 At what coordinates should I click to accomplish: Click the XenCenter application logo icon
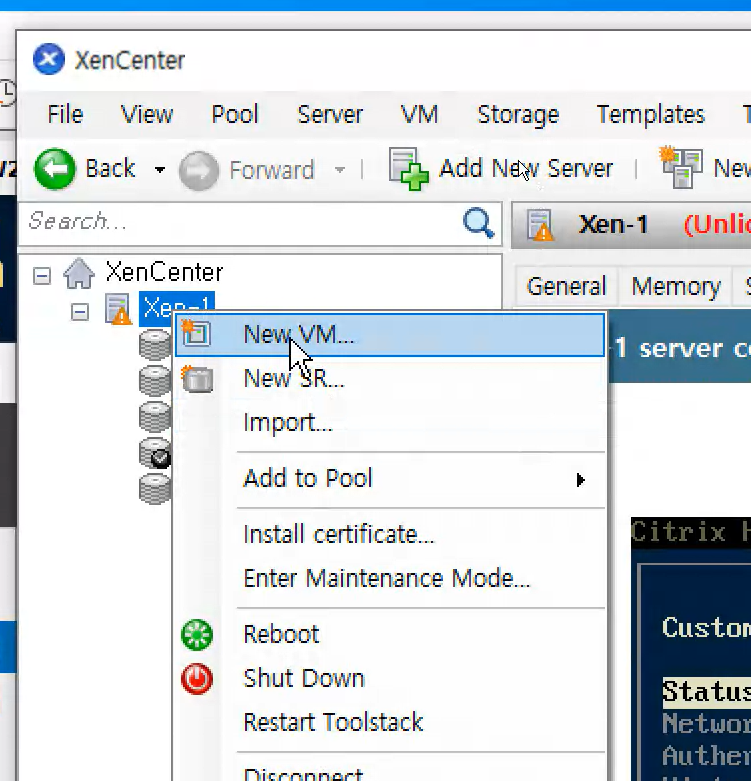(48, 59)
